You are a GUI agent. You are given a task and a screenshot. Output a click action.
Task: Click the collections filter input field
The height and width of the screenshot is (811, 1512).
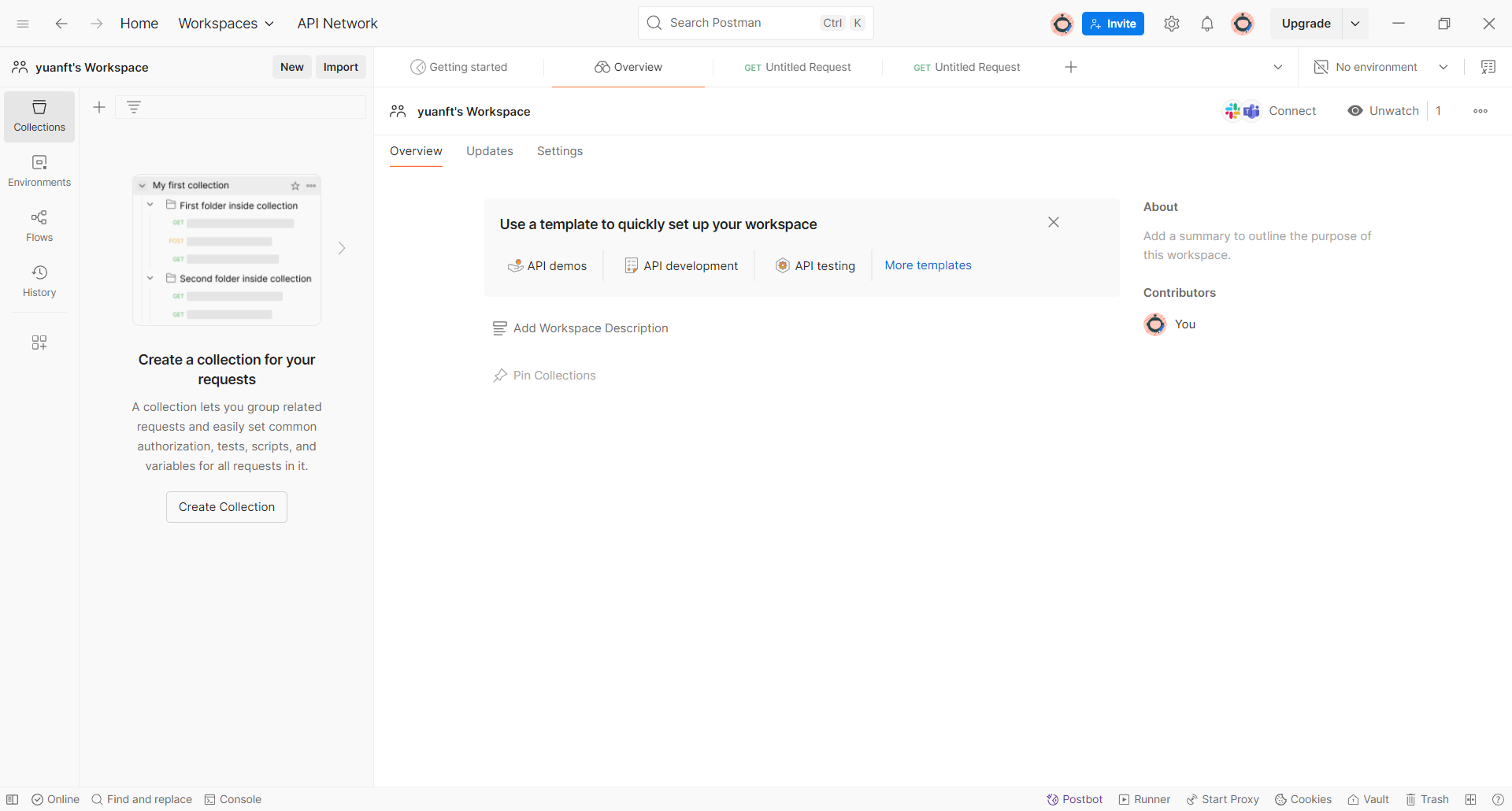click(x=241, y=107)
